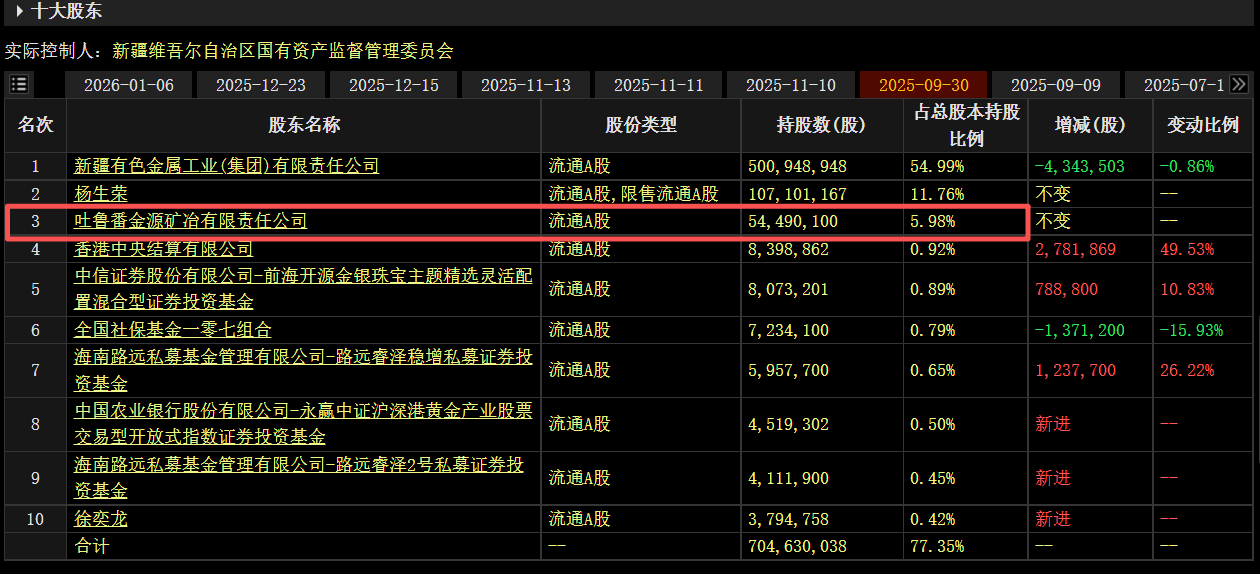The height and width of the screenshot is (574, 1260).
Task: Click the share count 5,957,700
Action: click(788, 370)
